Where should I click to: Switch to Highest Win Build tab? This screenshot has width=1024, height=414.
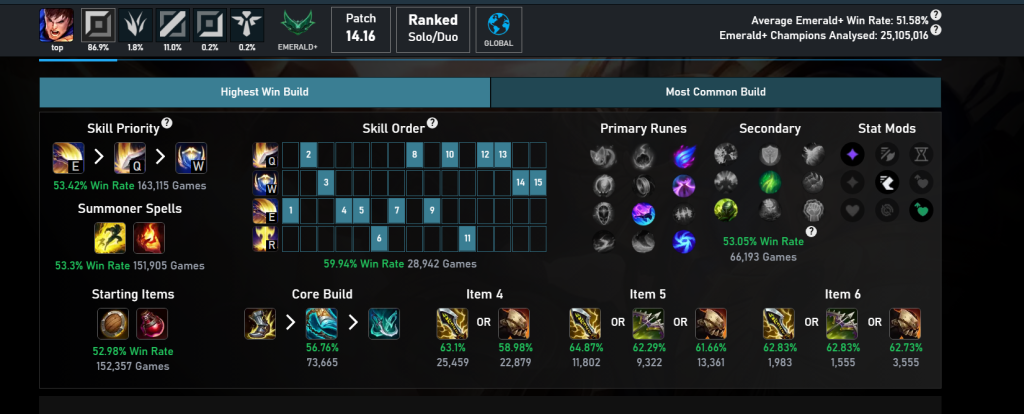pos(264,92)
